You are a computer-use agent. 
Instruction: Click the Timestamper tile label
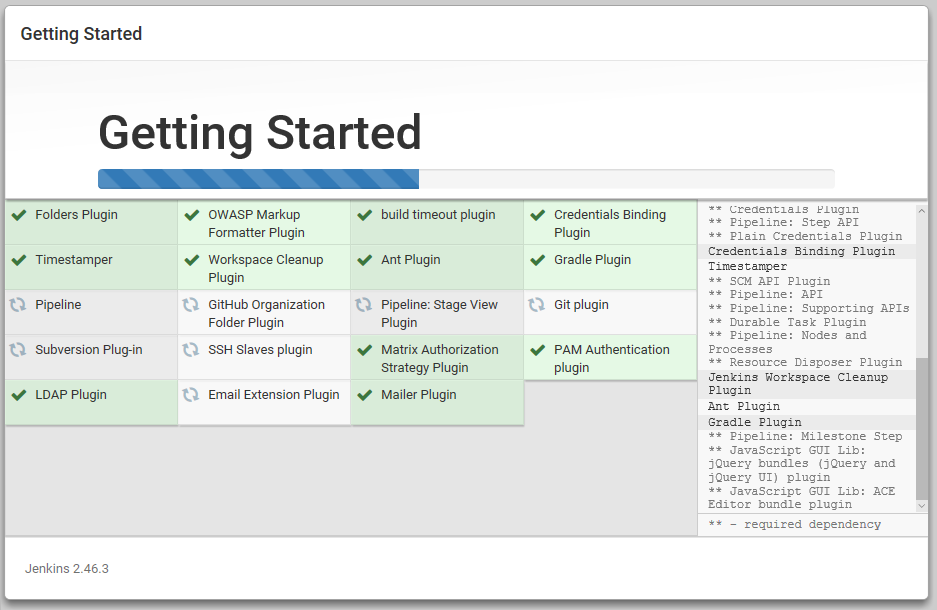point(74,260)
